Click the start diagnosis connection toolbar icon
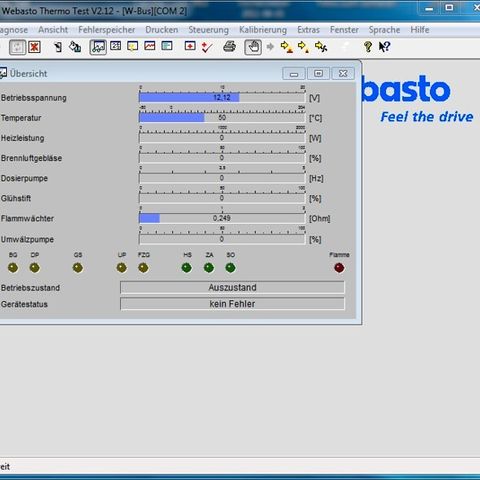 [17, 47]
